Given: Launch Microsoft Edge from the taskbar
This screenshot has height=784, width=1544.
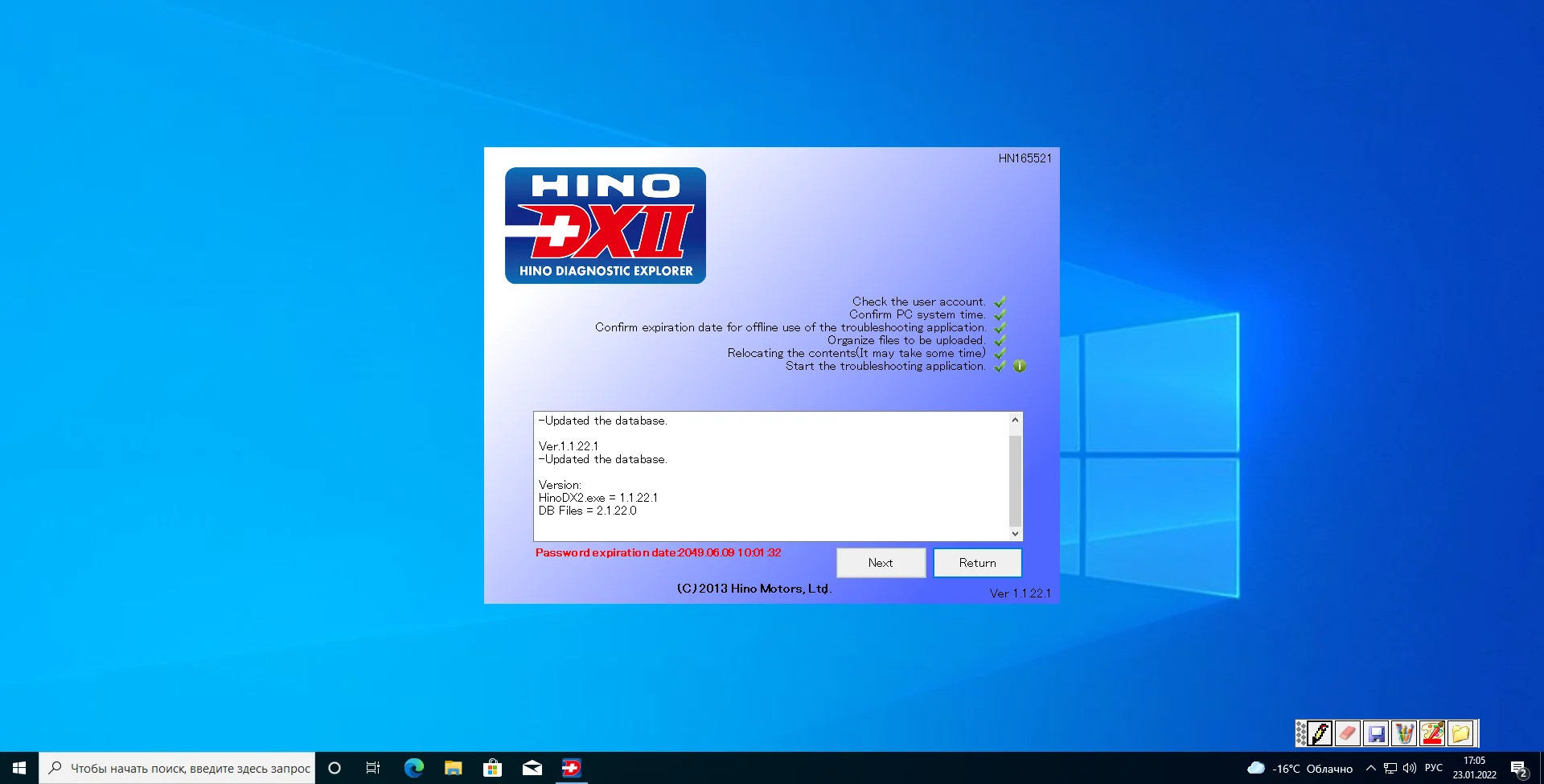Looking at the screenshot, I should point(414,768).
